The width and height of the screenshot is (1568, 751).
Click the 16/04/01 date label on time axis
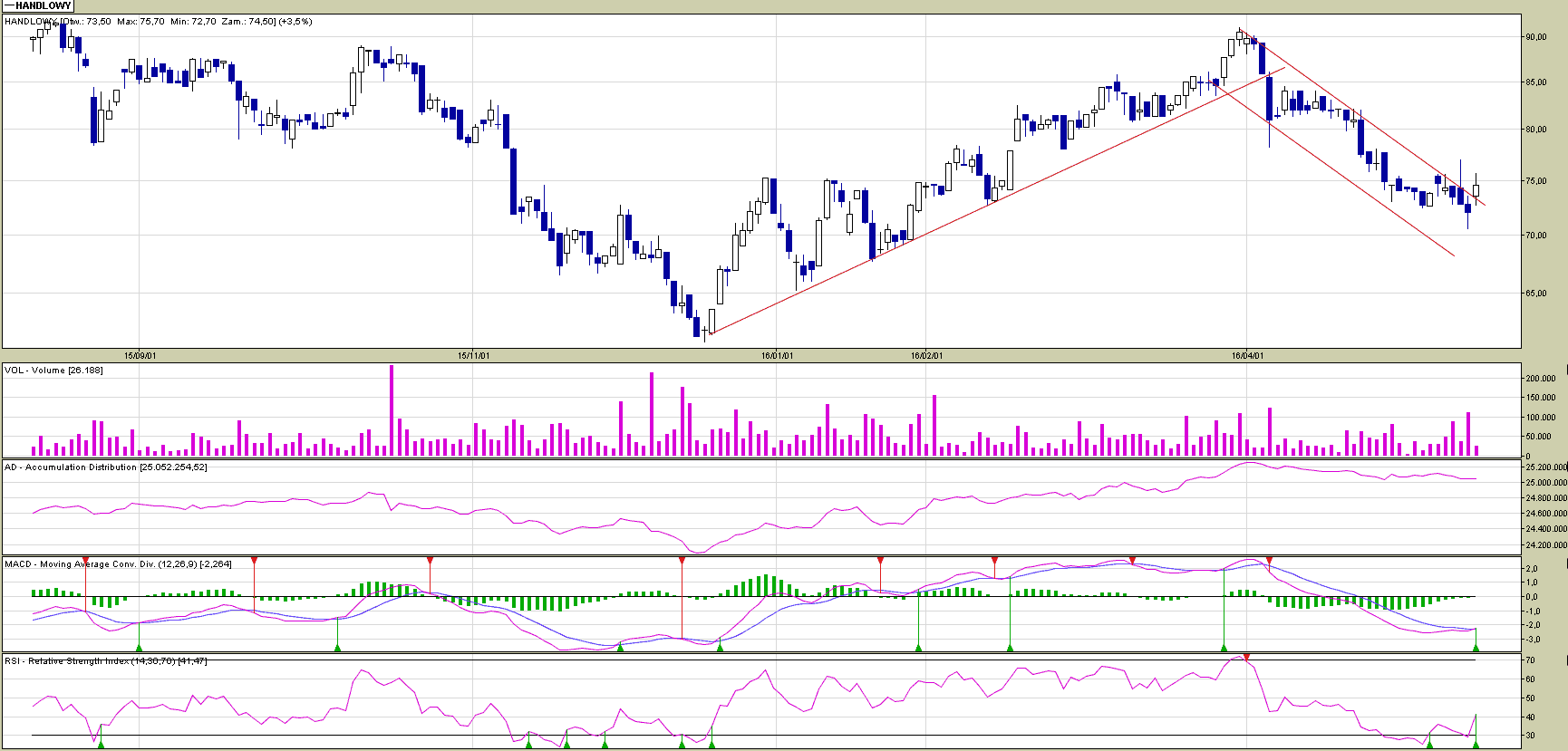1247,356
